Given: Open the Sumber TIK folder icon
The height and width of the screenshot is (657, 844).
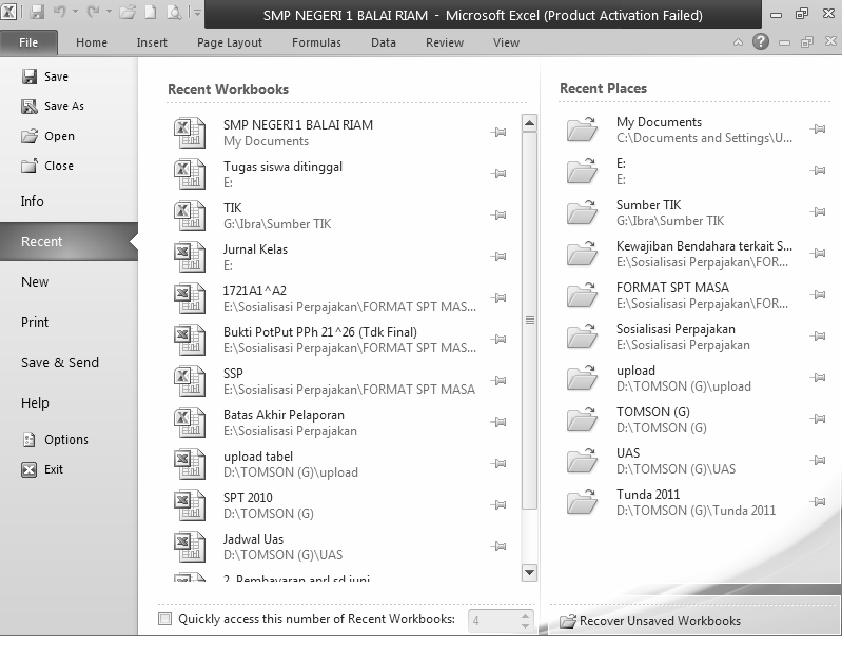Looking at the screenshot, I should point(582,212).
